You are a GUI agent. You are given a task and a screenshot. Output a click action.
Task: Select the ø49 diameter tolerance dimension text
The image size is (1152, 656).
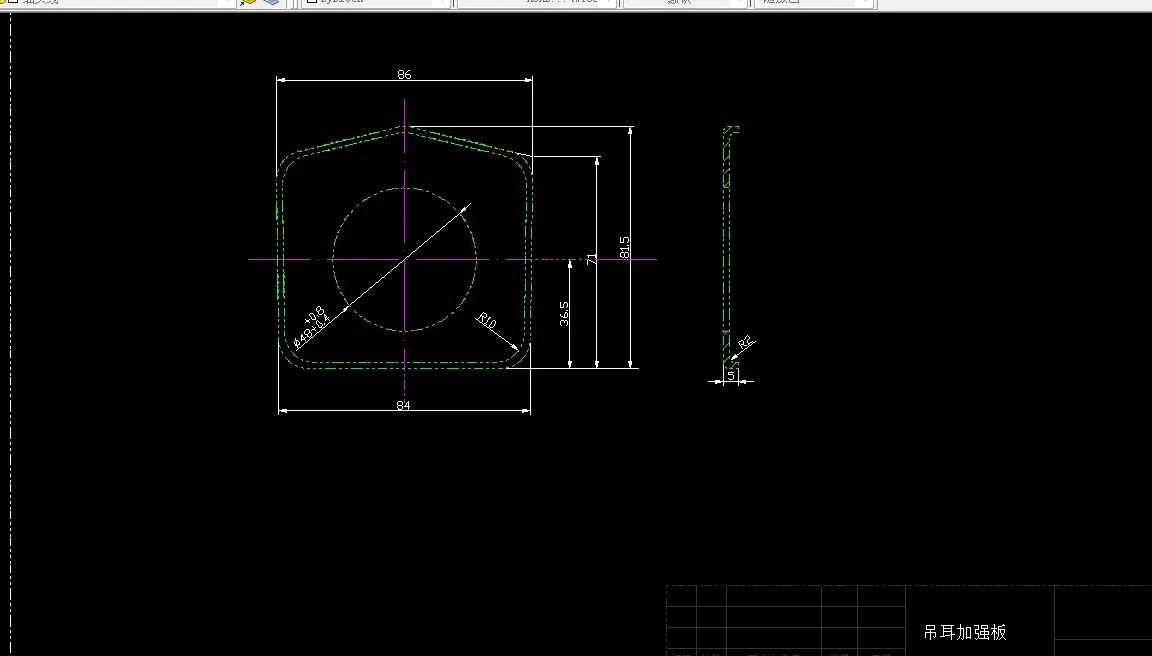[312, 326]
